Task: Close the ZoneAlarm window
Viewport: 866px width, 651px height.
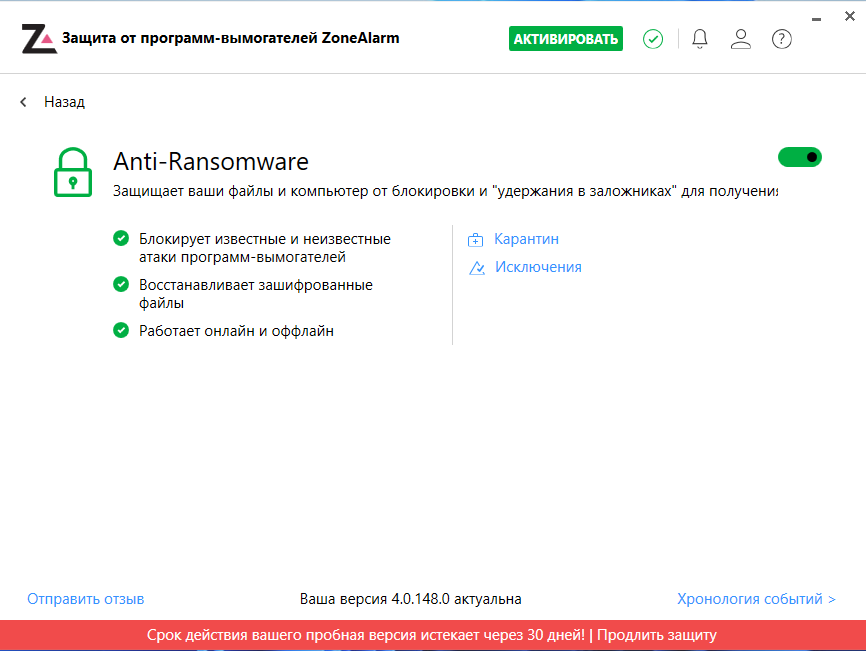Action: point(850,17)
